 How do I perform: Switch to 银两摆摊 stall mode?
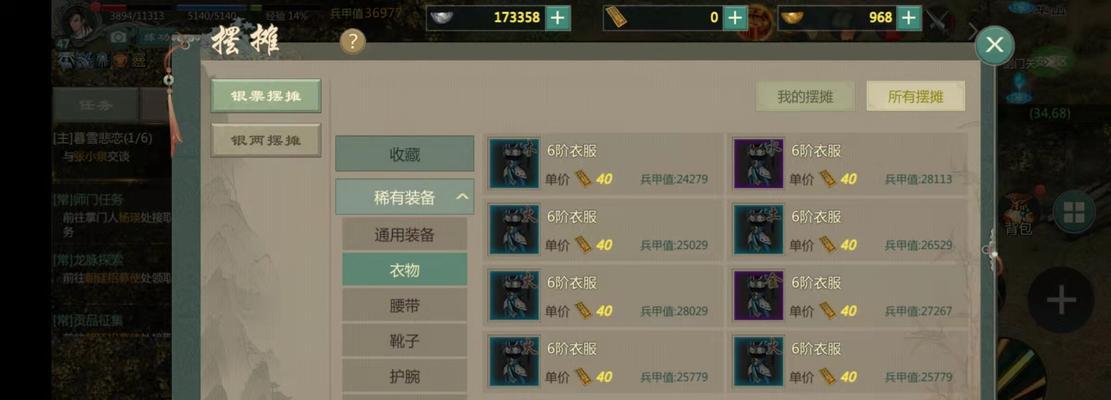[x=266, y=140]
